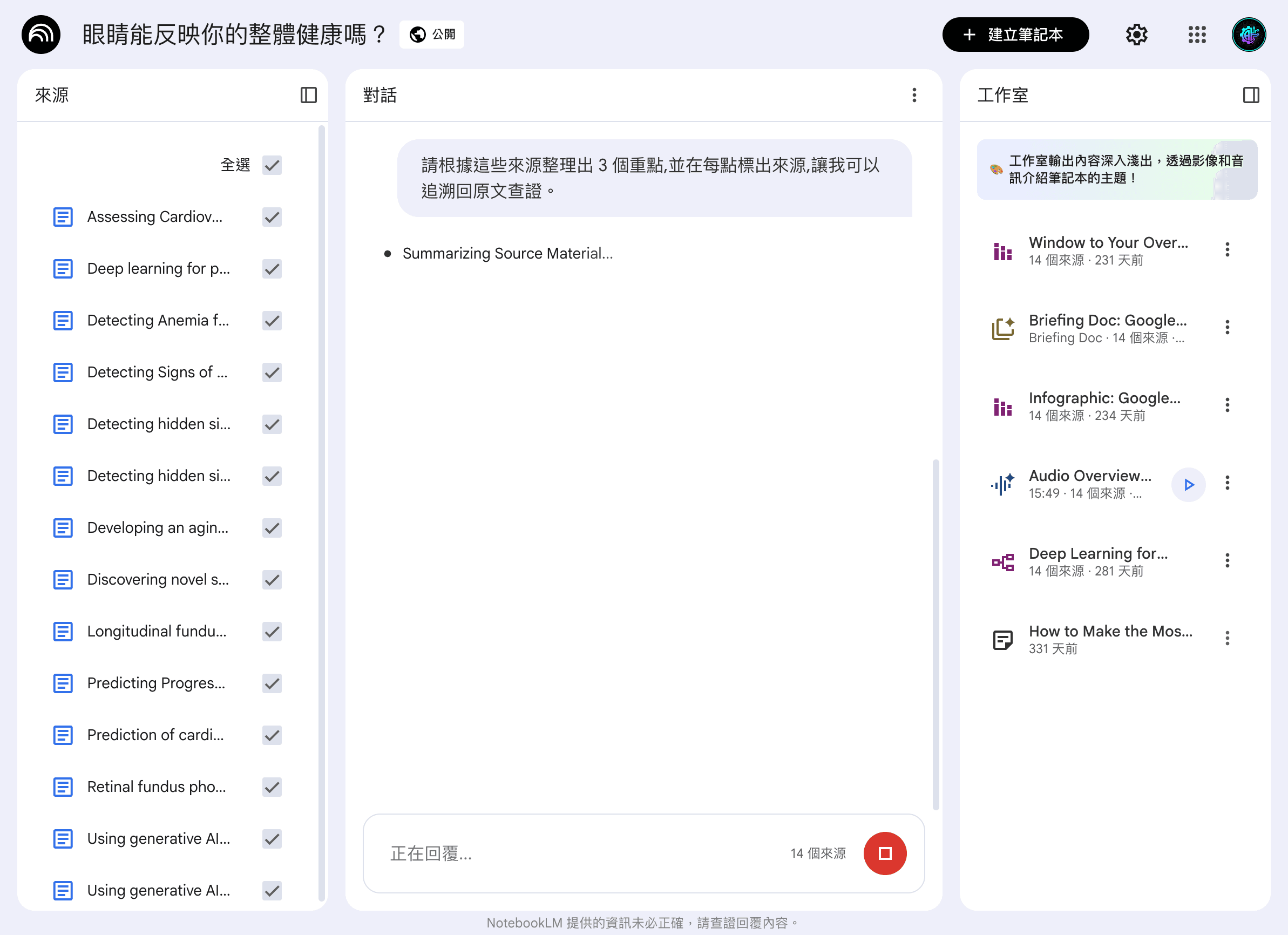Click the Deep learning for p... document icon
This screenshot has height=935, width=1288.
click(x=63, y=269)
